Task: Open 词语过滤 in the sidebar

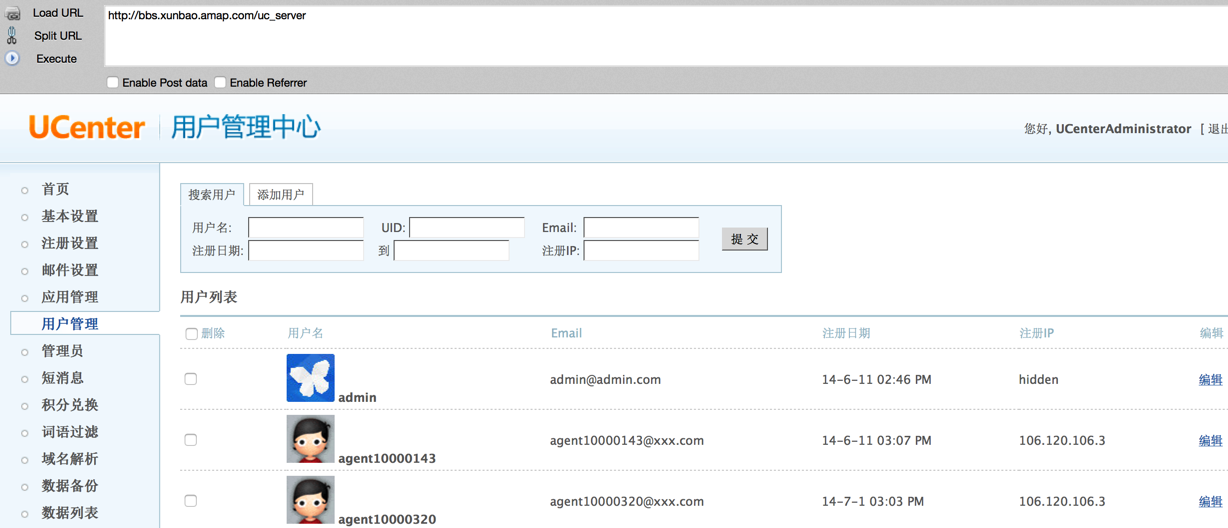Action: pos(70,432)
